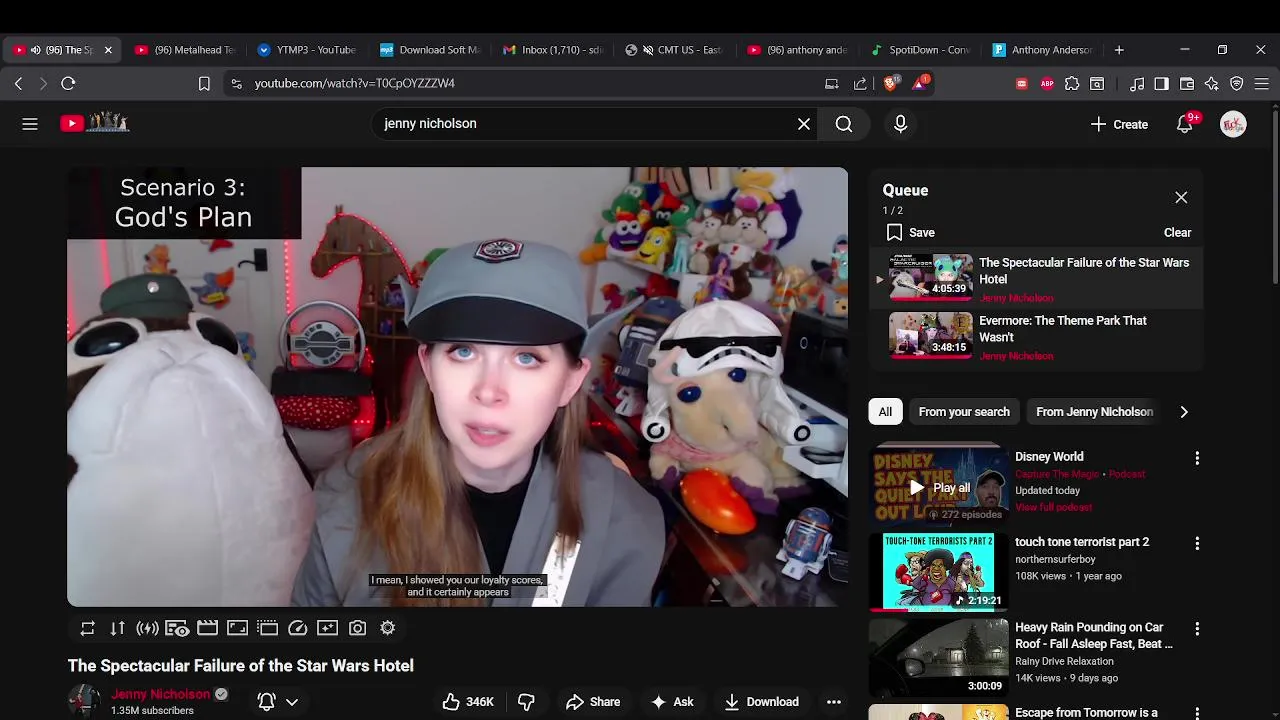This screenshot has width=1280, height=720.
Task: Select the From your search chip
Action: [964, 412]
